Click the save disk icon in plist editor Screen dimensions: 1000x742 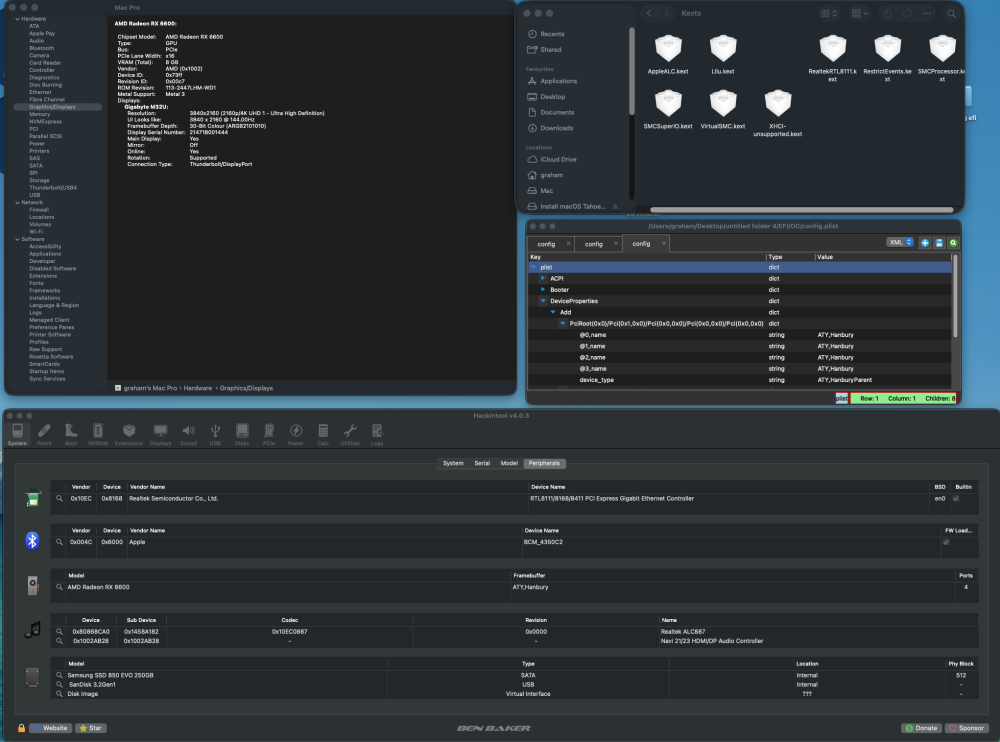[939, 242]
